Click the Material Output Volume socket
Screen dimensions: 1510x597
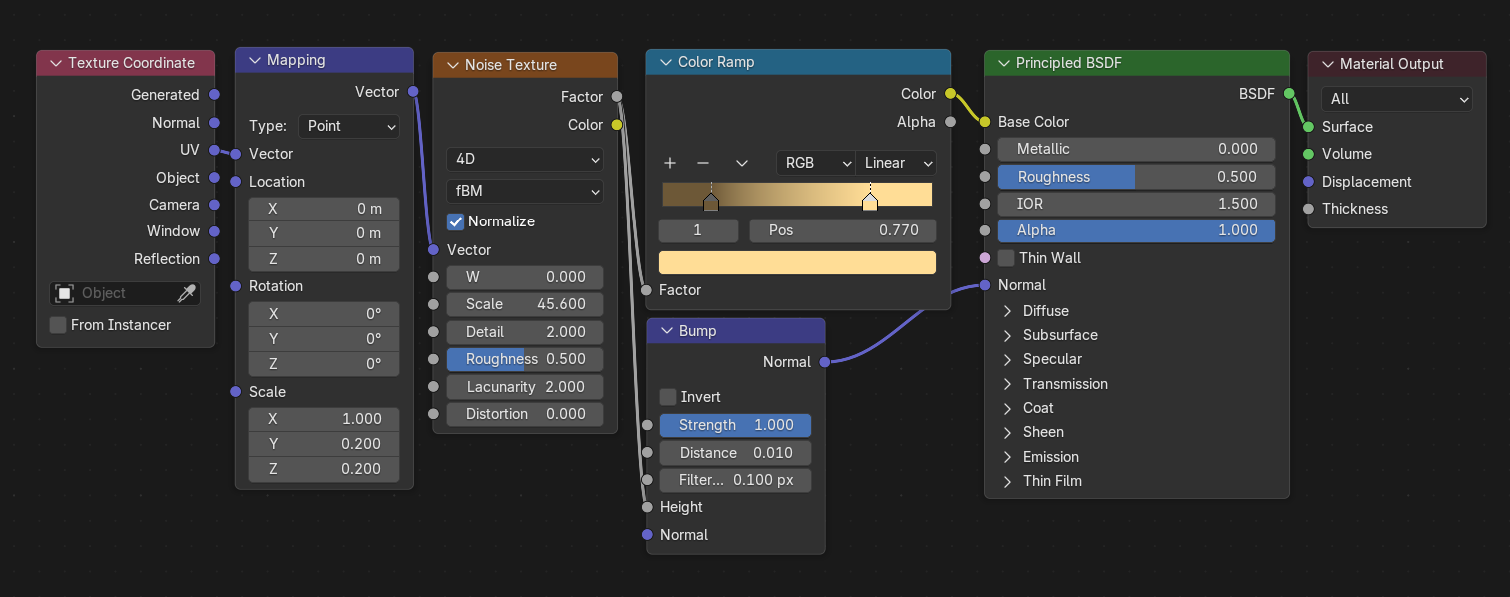[1308, 154]
